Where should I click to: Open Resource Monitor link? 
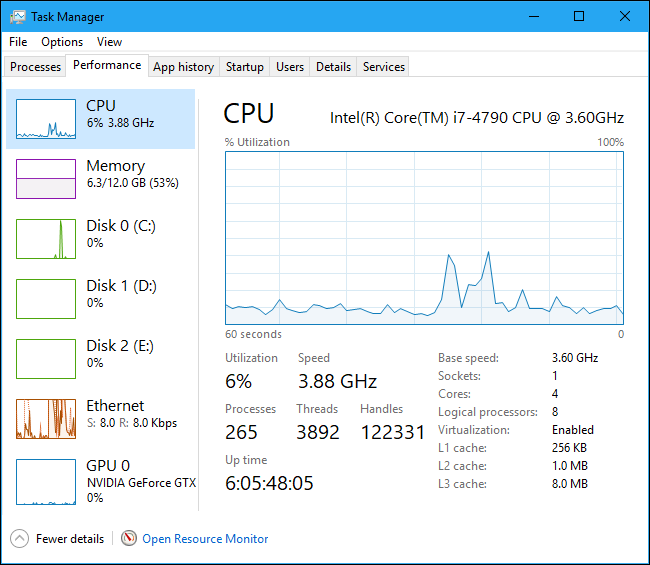[205, 538]
